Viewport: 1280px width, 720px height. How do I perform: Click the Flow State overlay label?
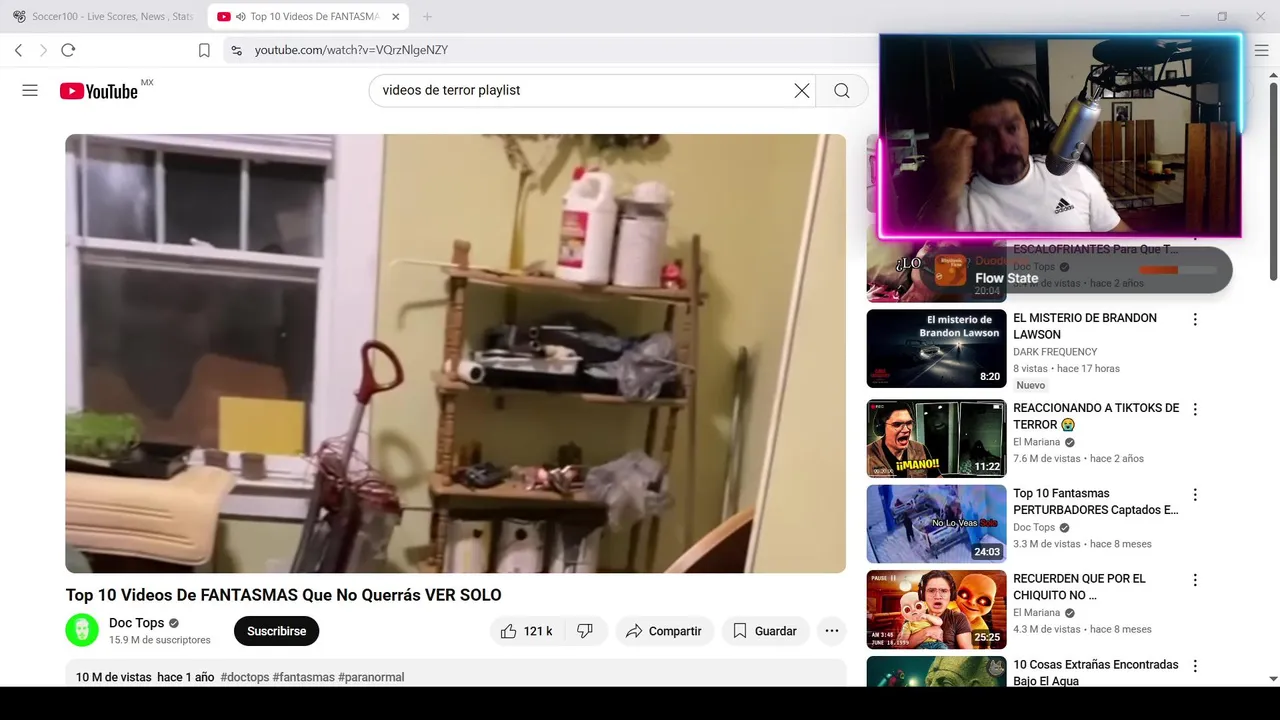tap(1006, 278)
